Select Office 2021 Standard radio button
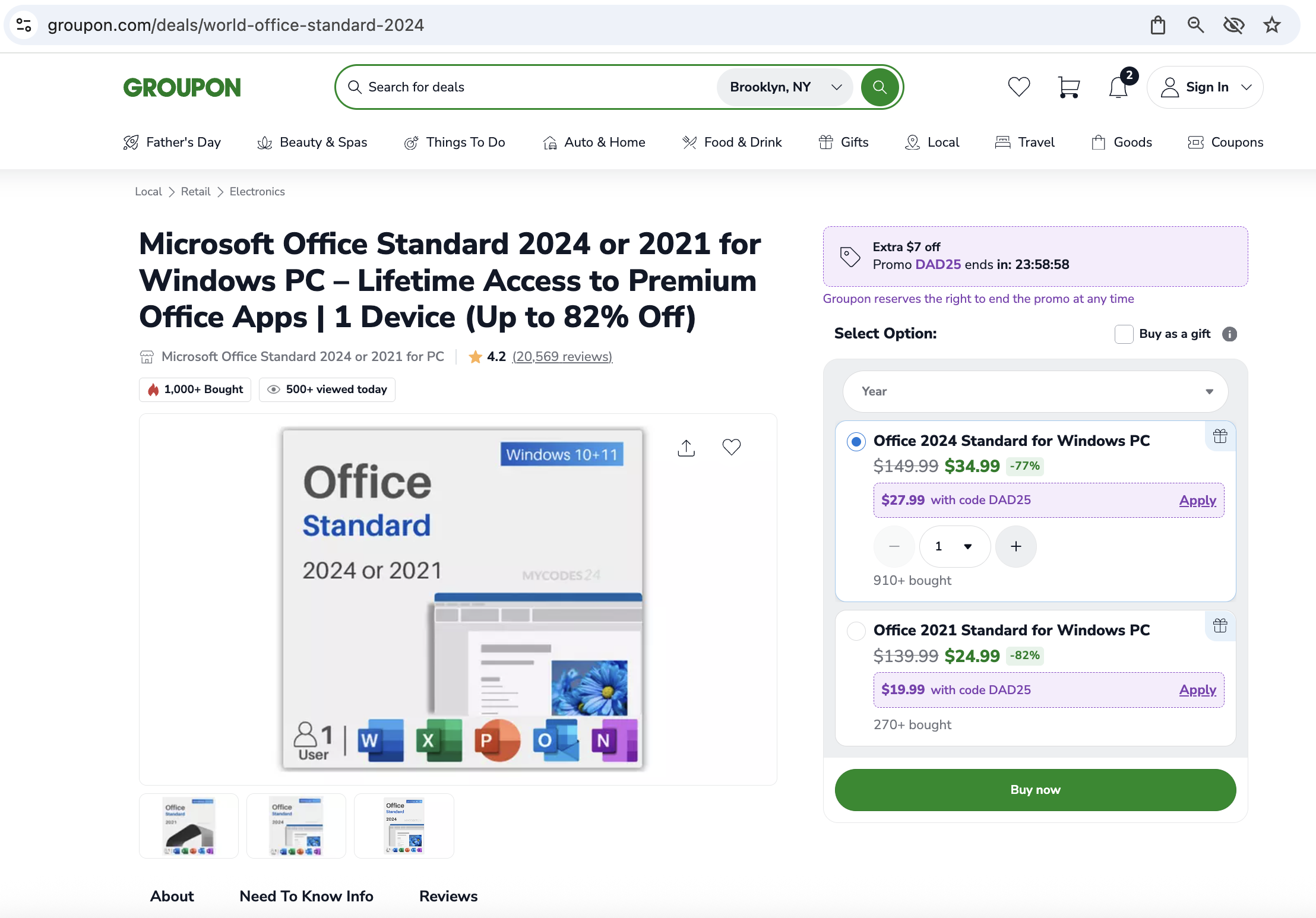Image resolution: width=1316 pixels, height=918 pixels. coord(856,631)
